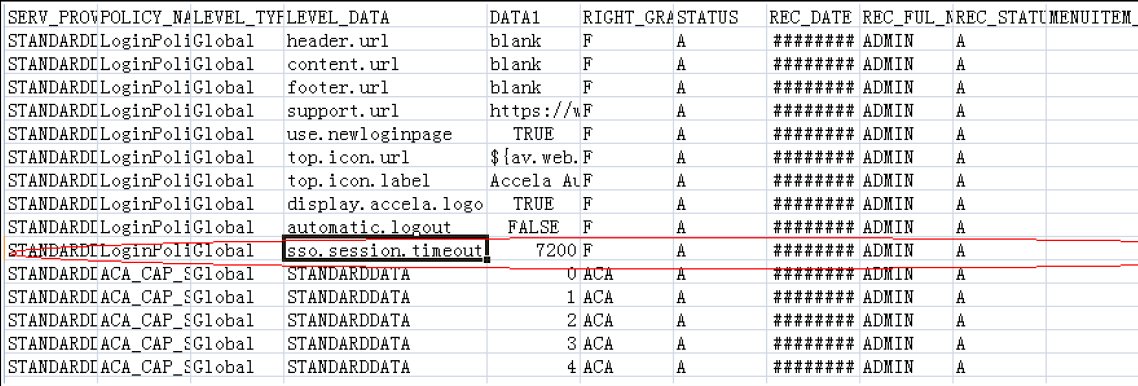
Task: Select the support.url cell
Action: click(385, 110)
